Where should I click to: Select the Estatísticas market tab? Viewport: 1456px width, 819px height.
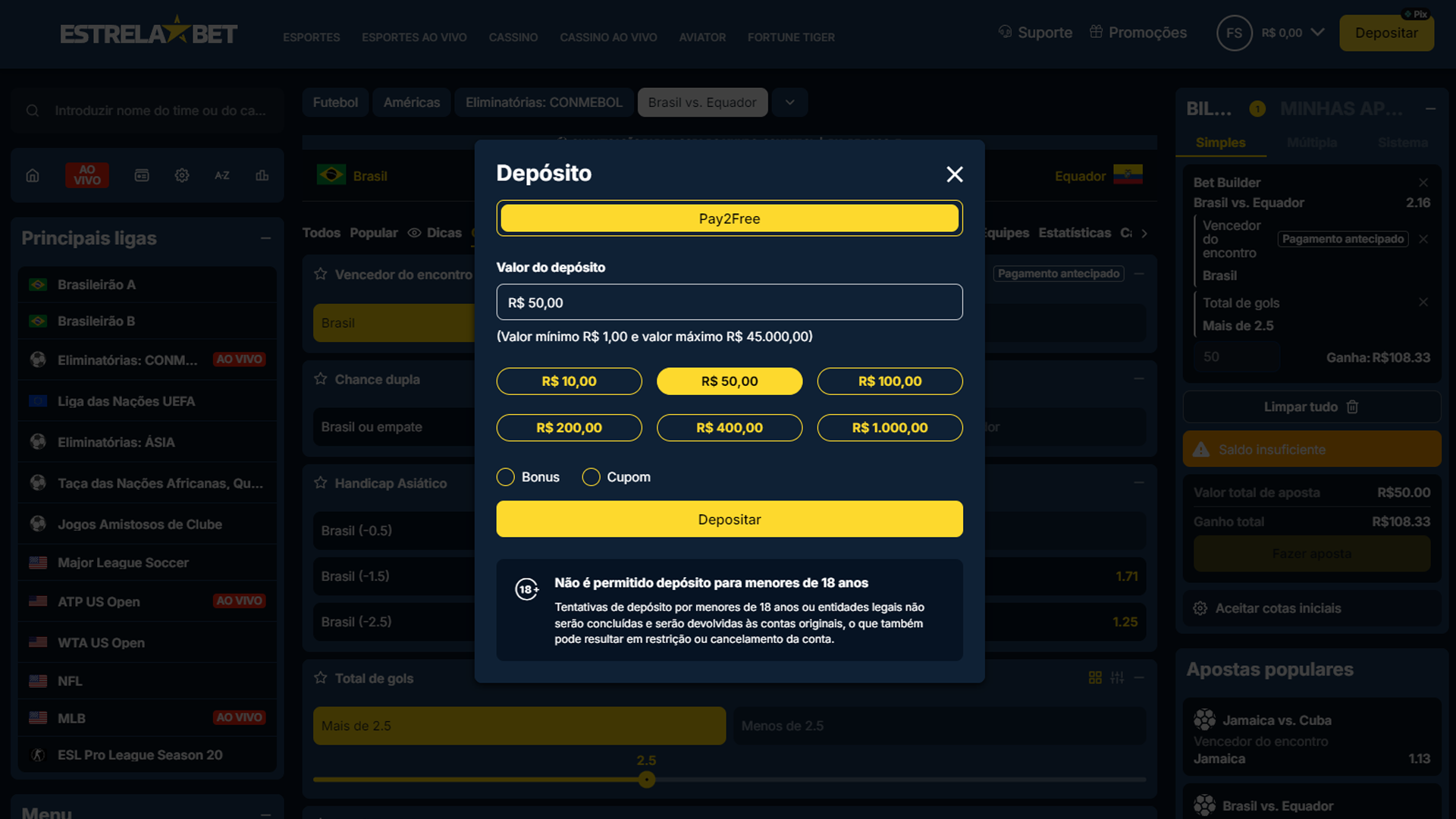(x=1075, y=233)
